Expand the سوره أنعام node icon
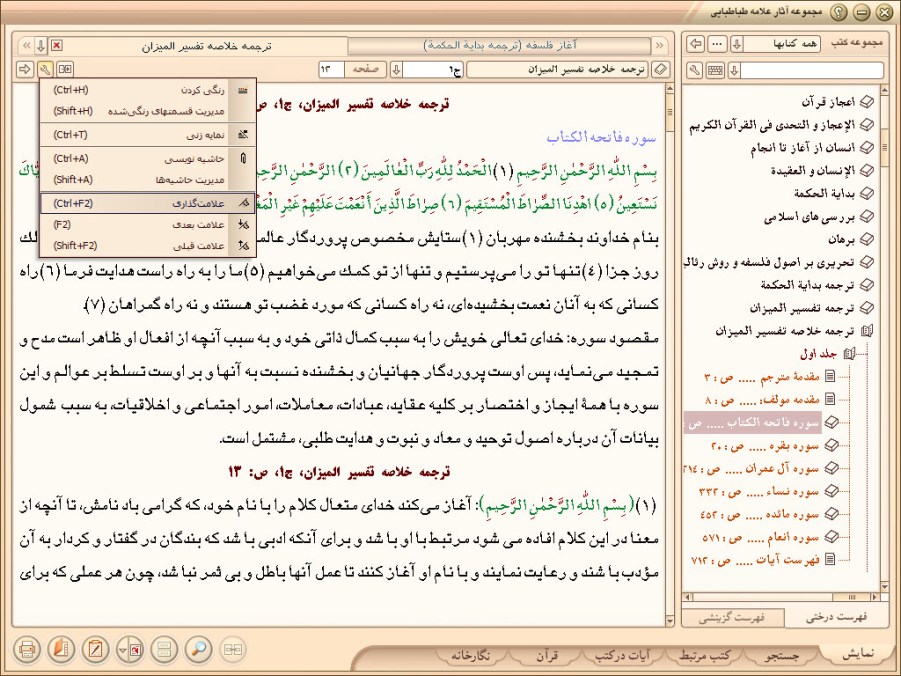The image size is (901, 676). (x=830, y=537)
